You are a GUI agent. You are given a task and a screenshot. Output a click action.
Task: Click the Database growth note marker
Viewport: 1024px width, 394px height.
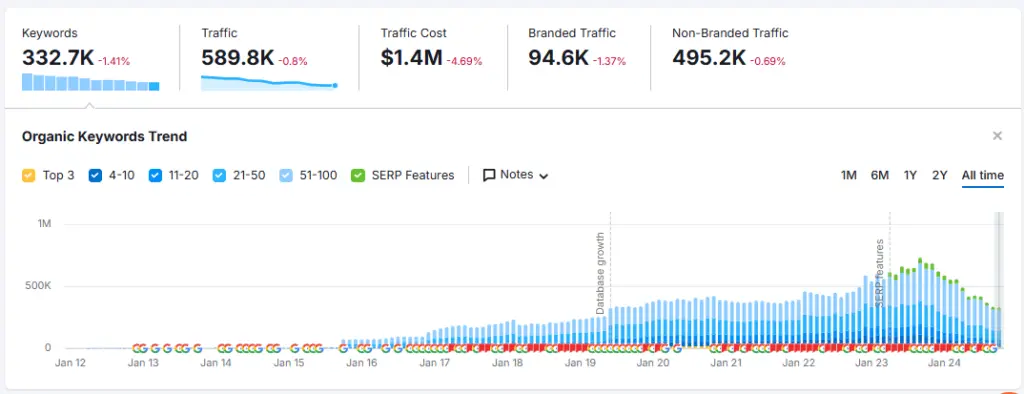(x=600, y=273)
